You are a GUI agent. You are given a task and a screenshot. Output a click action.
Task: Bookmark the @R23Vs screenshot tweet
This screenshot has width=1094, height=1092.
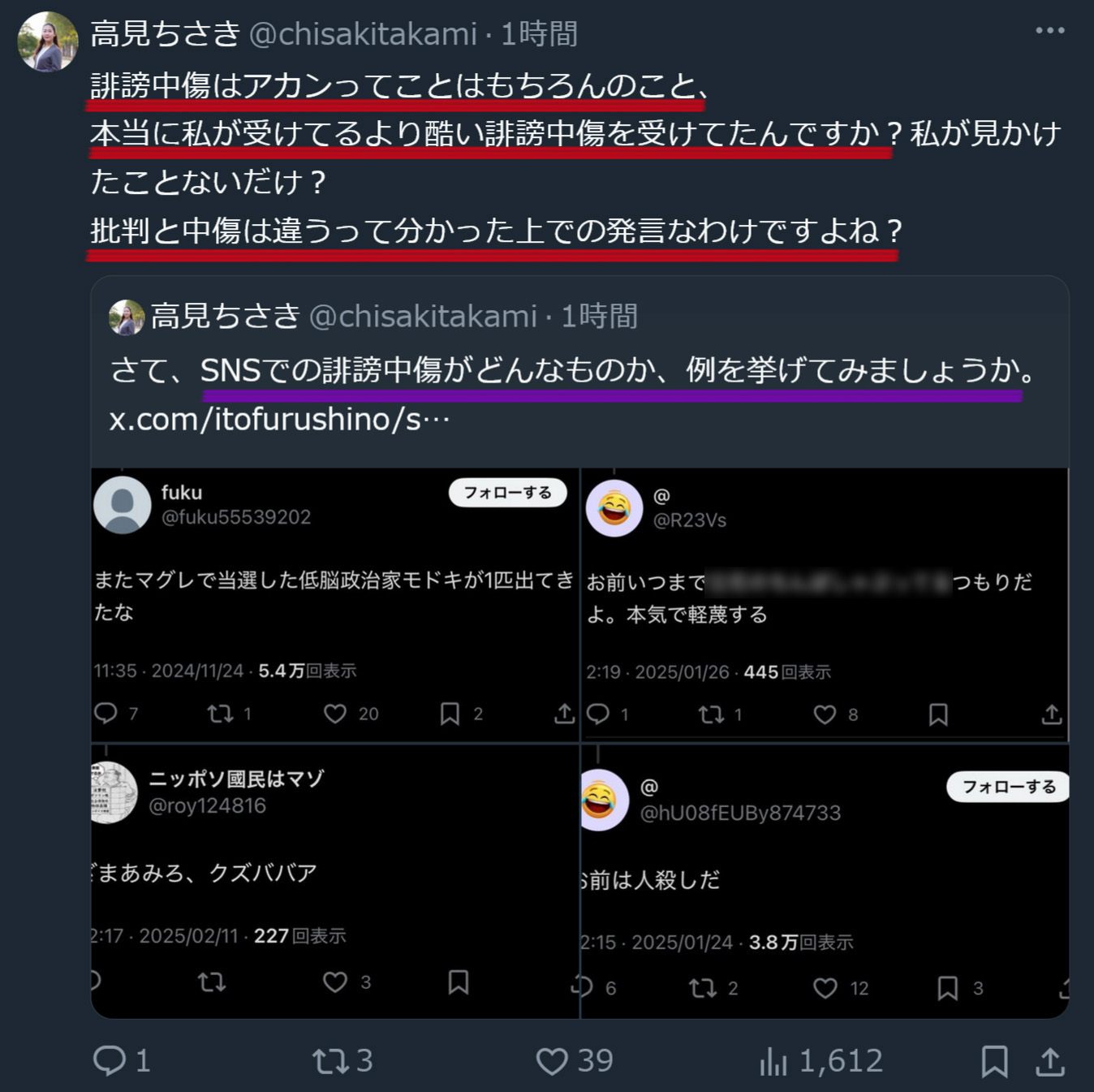pyautogui.click(x=938, y=714)
